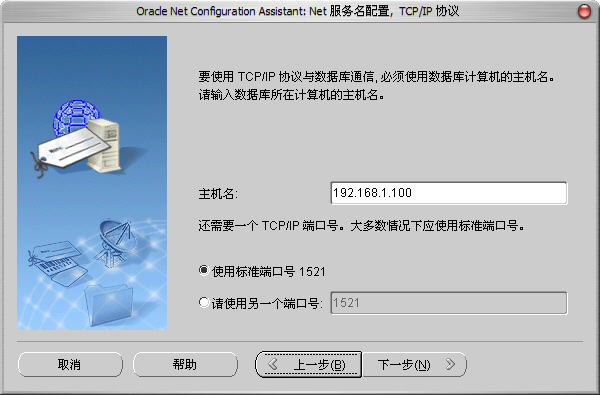Choose the 请使用另一个端口号 radio option
The height and width of the screenshot is (395, 600).
(204, 302)
